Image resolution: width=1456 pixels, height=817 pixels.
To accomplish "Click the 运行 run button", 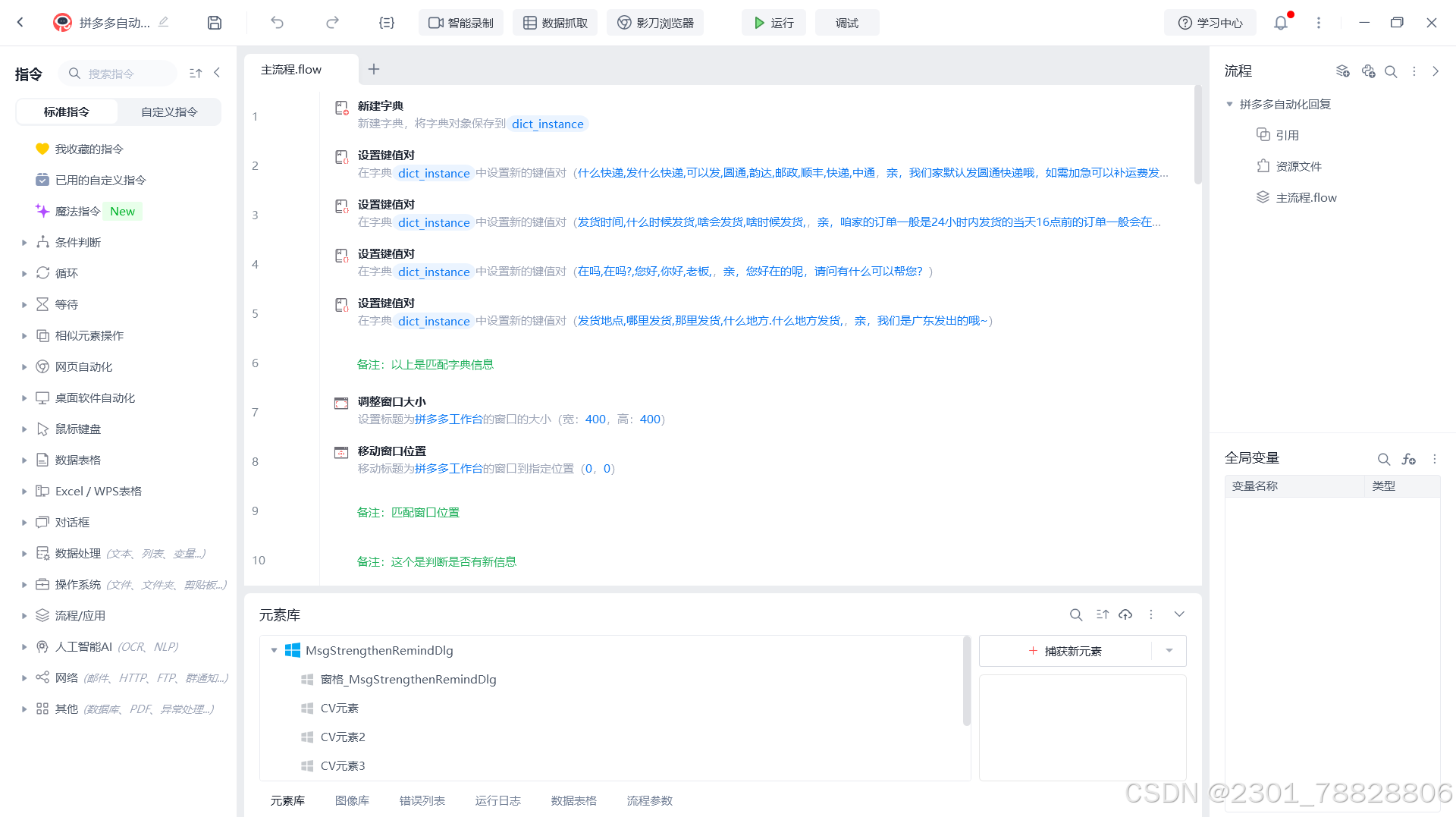I will pos(773,23).
